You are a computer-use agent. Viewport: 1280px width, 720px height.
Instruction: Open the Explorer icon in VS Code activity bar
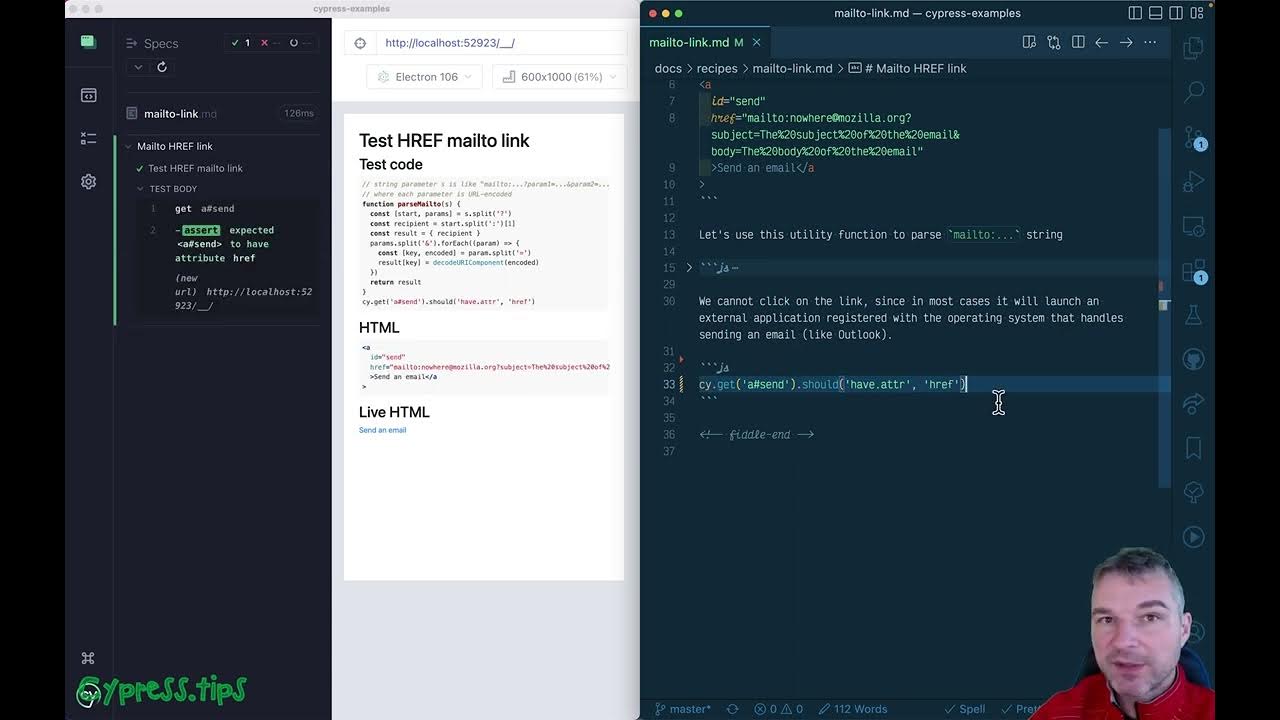[1193, 48]
